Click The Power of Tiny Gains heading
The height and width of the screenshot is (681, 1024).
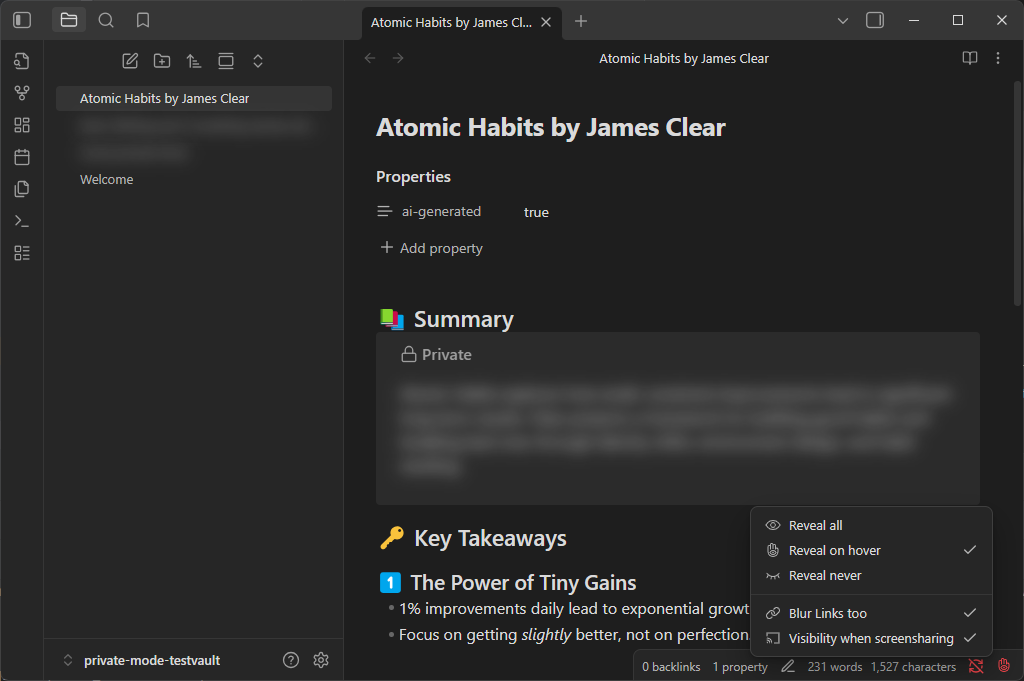(523, 582)
